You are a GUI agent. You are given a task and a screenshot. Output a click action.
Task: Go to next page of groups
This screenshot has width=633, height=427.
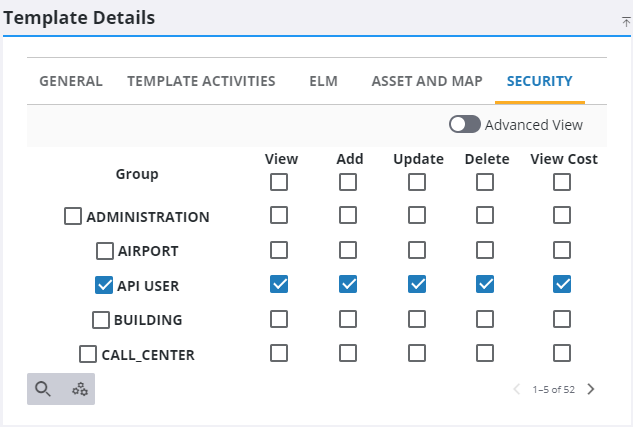coord(591,389)
